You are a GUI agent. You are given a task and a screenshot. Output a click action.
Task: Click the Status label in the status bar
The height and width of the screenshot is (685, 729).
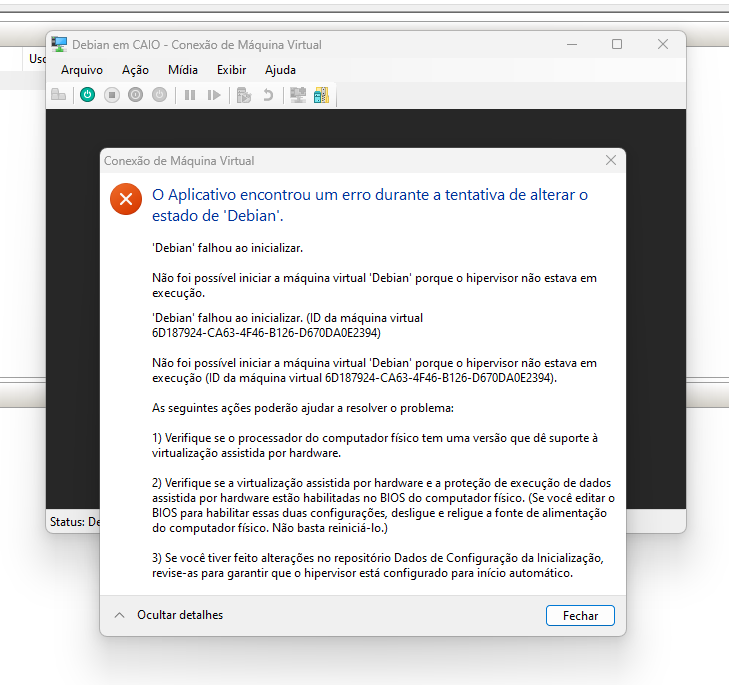point(75,522)
